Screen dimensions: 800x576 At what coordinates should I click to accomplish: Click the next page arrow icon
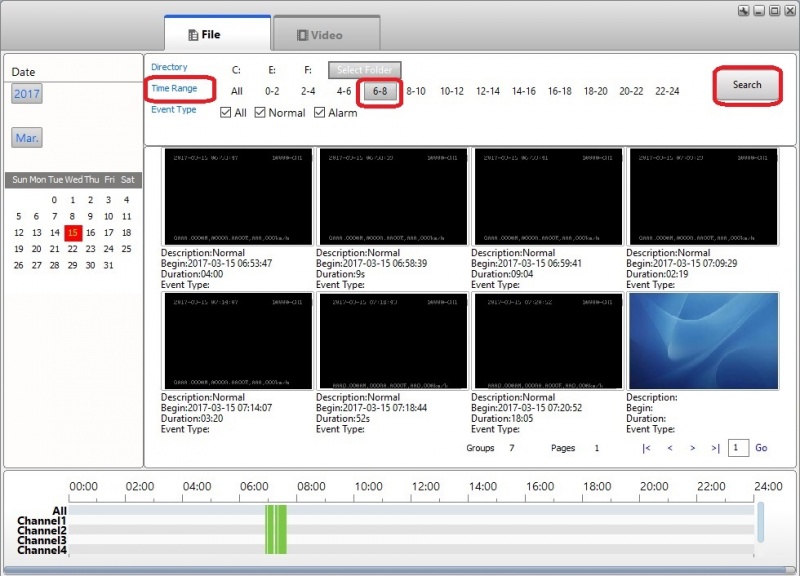(690, 449)
